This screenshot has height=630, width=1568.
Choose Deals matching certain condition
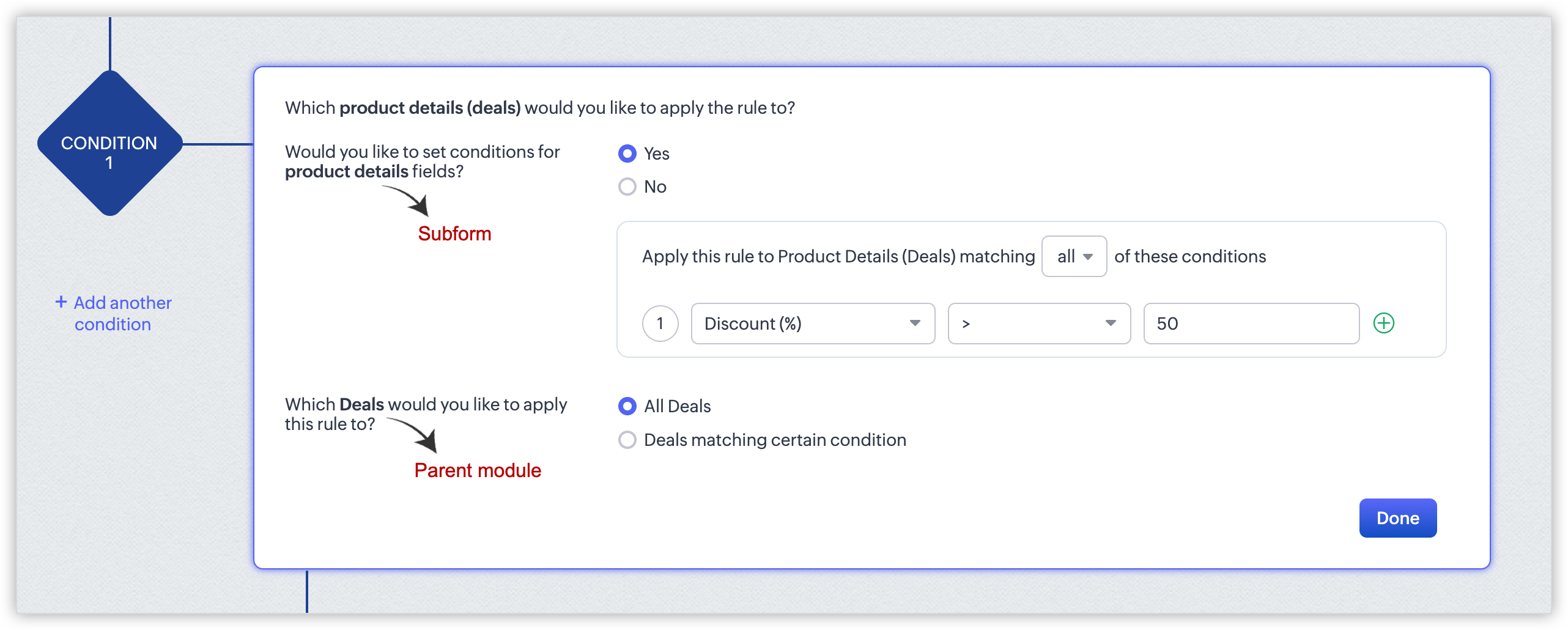(627, 440)
